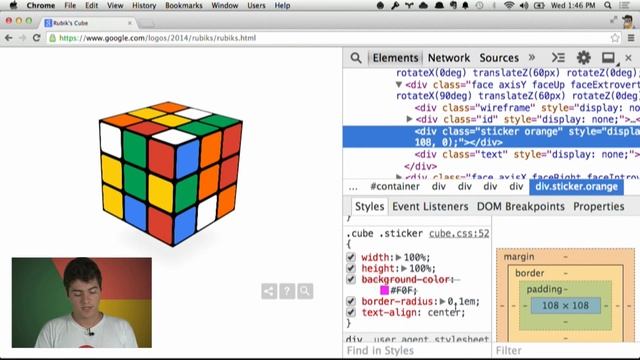
Task: Select the highlighted sticker orange div row
Action: [491, 137]
